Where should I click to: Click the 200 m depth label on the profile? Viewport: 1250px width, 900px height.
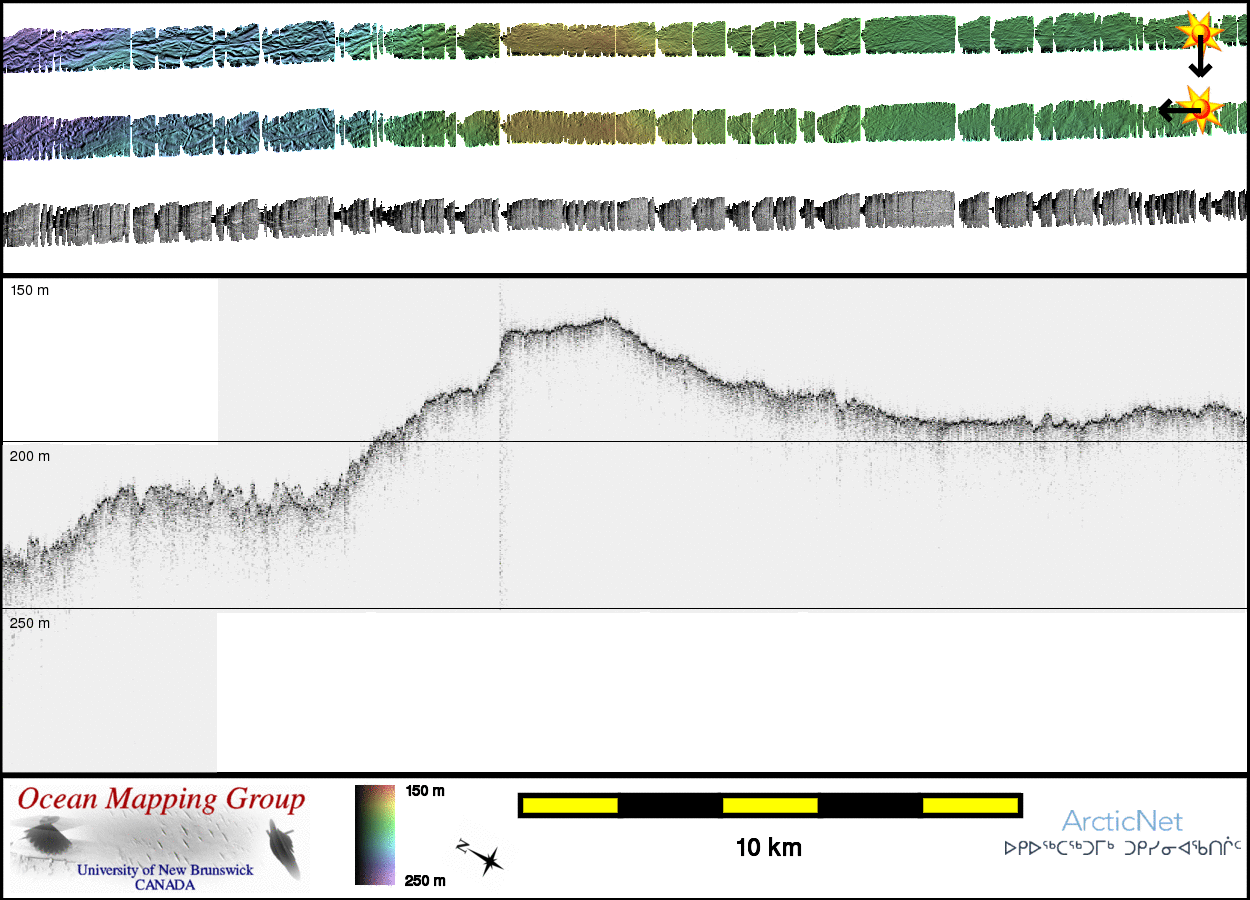(x=30, y=457)
